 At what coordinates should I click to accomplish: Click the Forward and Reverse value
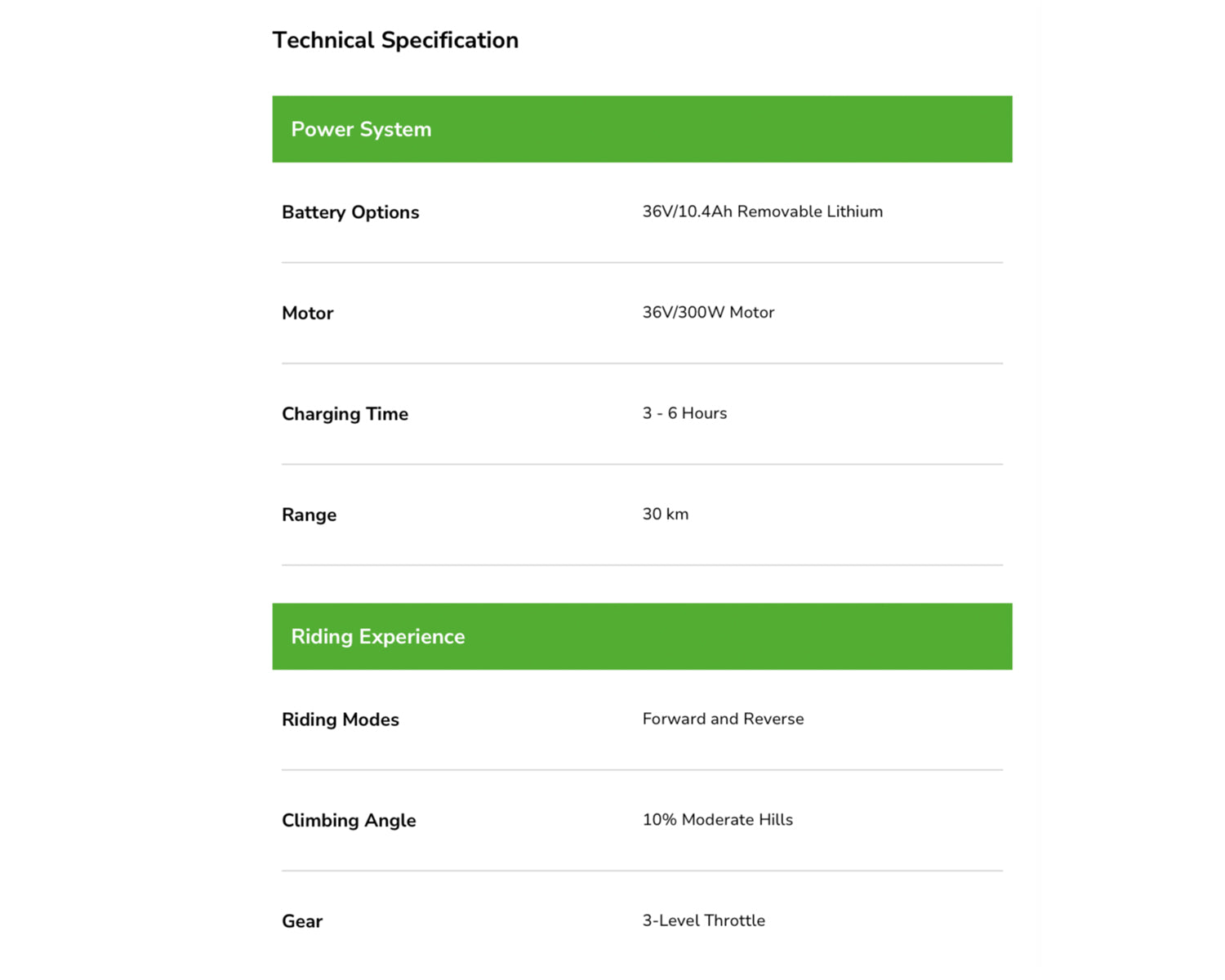point(723,719)
